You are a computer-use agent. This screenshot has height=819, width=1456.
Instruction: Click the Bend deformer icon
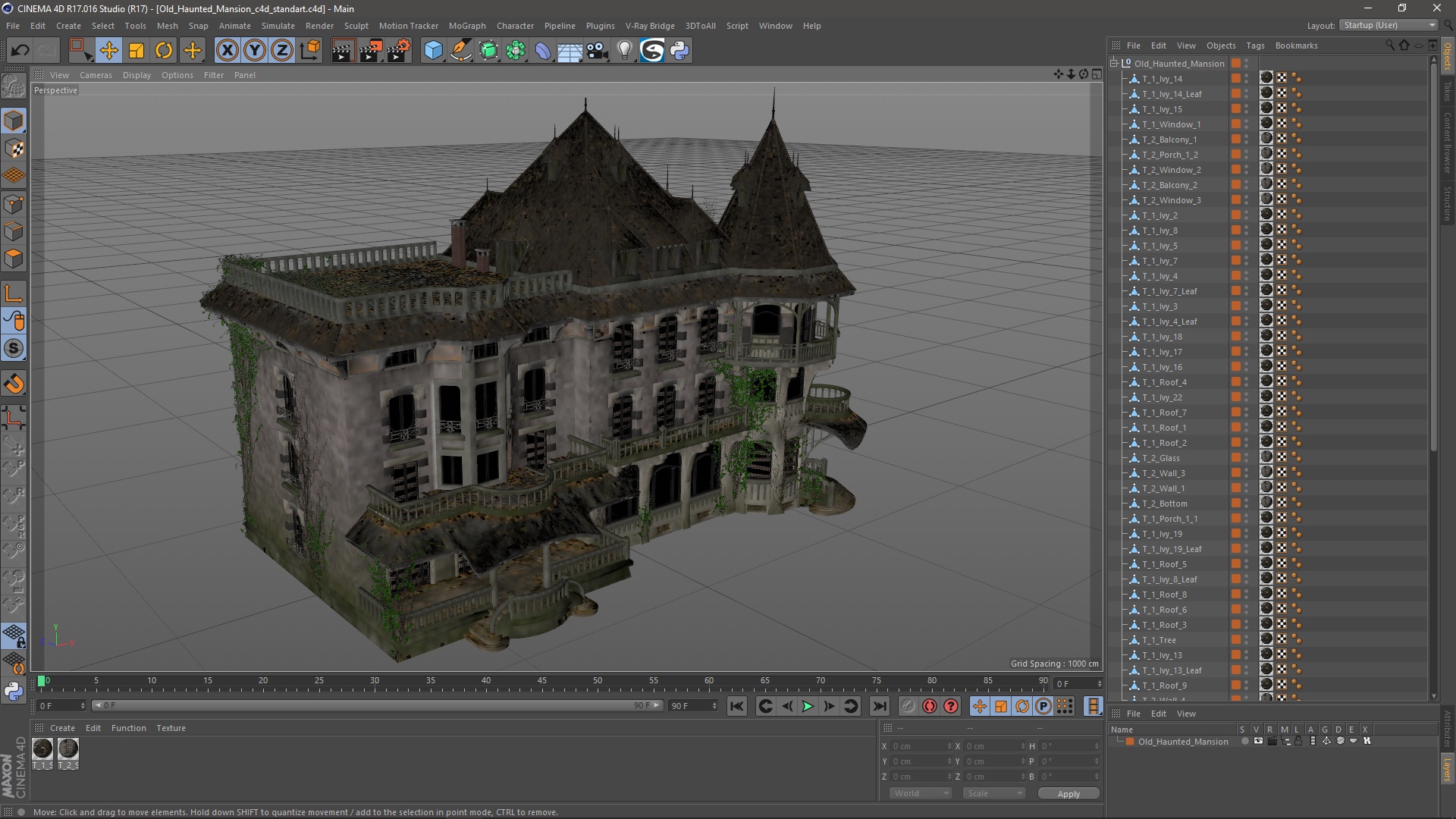(x=543, y=51)
